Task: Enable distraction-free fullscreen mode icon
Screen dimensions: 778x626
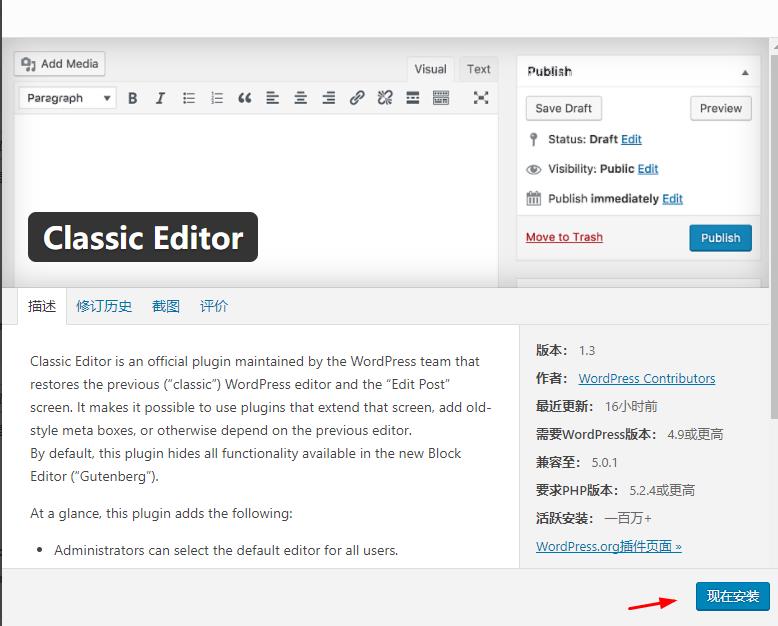Action: (481, 98)
